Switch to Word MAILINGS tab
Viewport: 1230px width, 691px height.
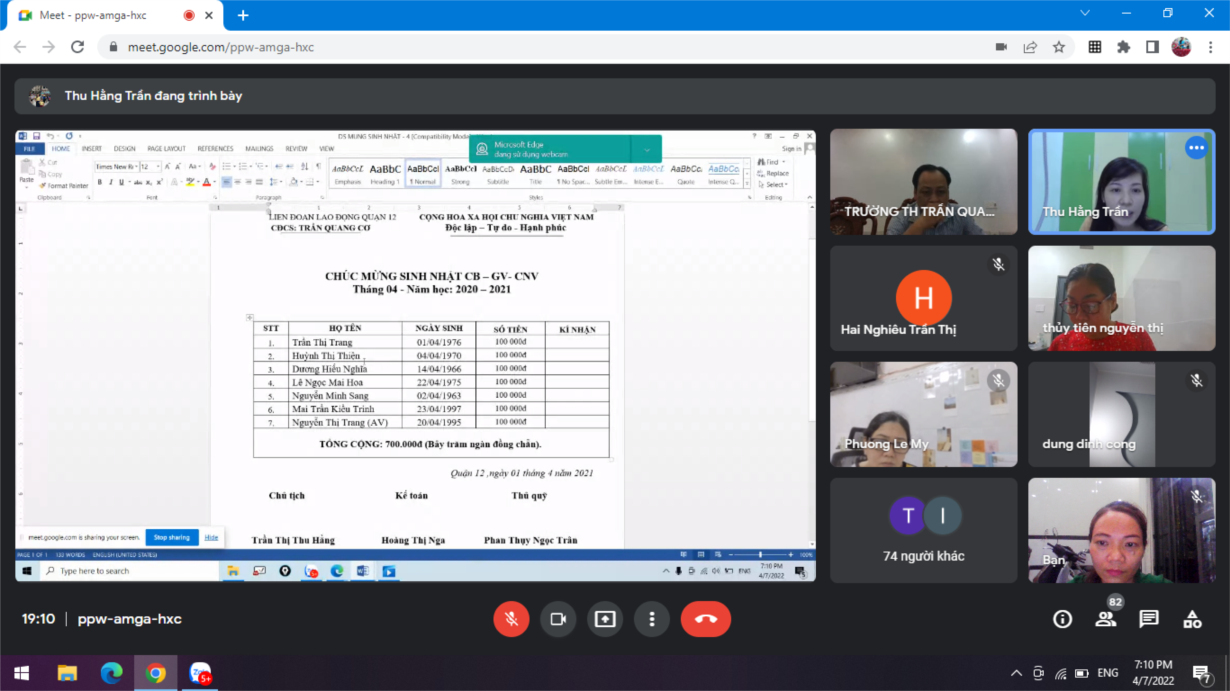[x=259, y=149]
